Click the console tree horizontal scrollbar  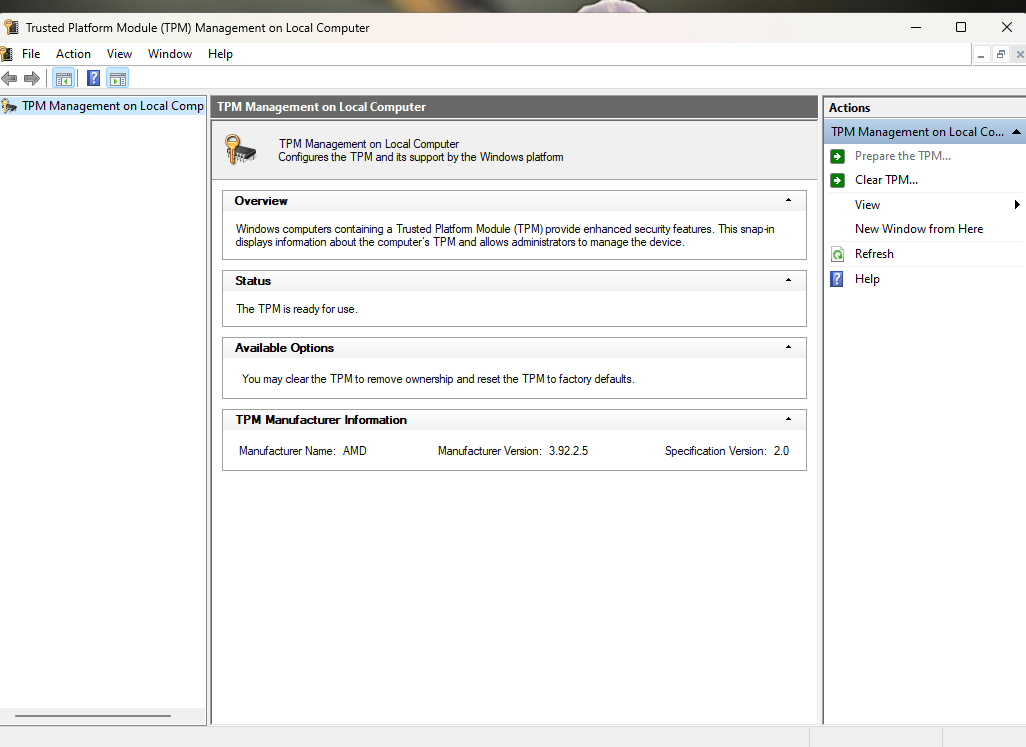click(x=93, y=716)
